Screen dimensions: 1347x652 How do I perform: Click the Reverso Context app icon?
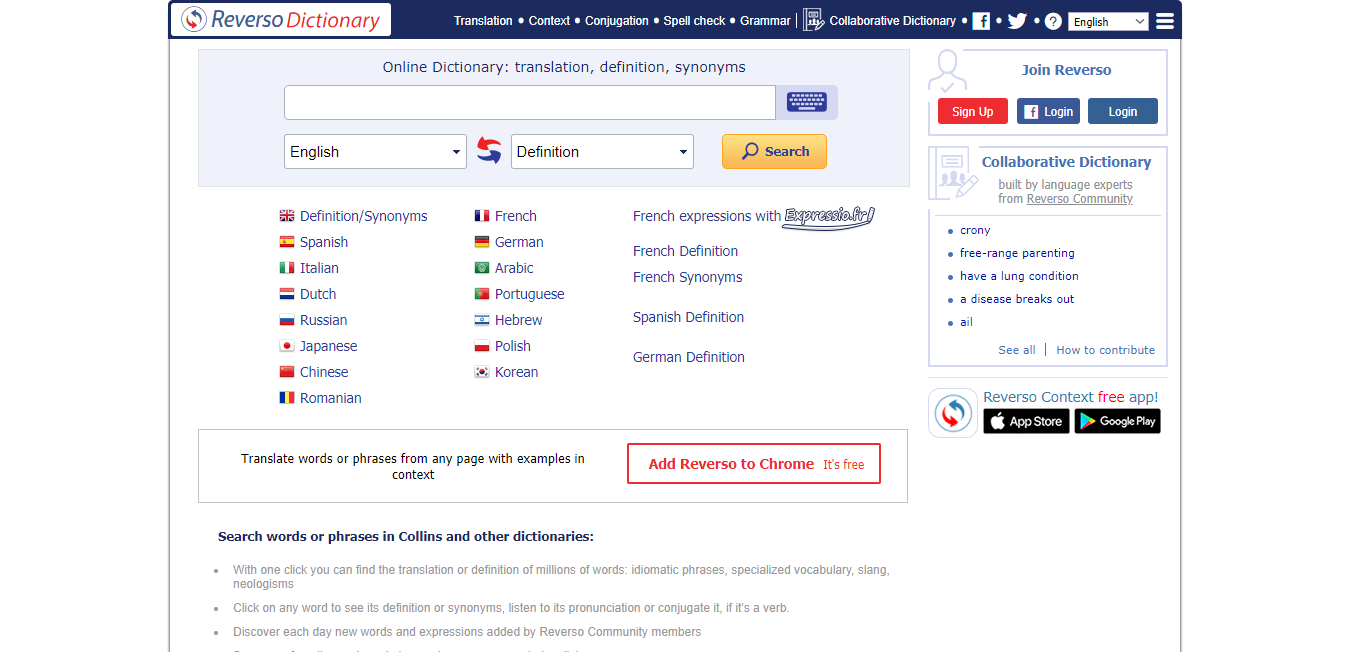953,413
